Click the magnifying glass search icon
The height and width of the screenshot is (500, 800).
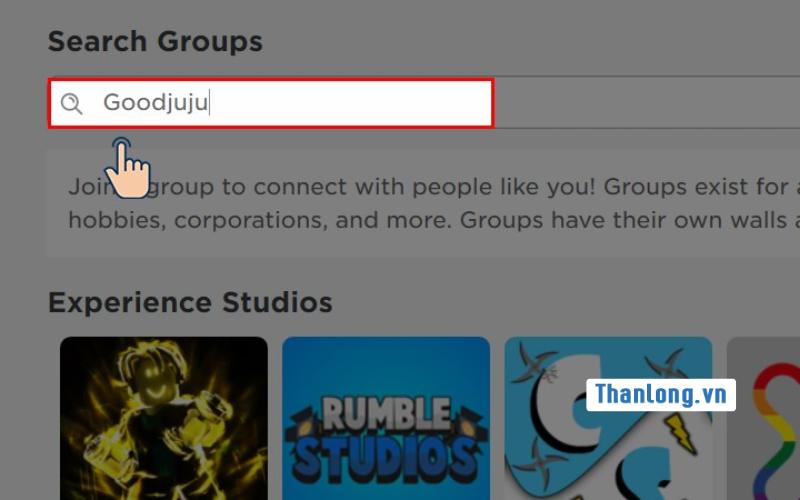[71, 104]
